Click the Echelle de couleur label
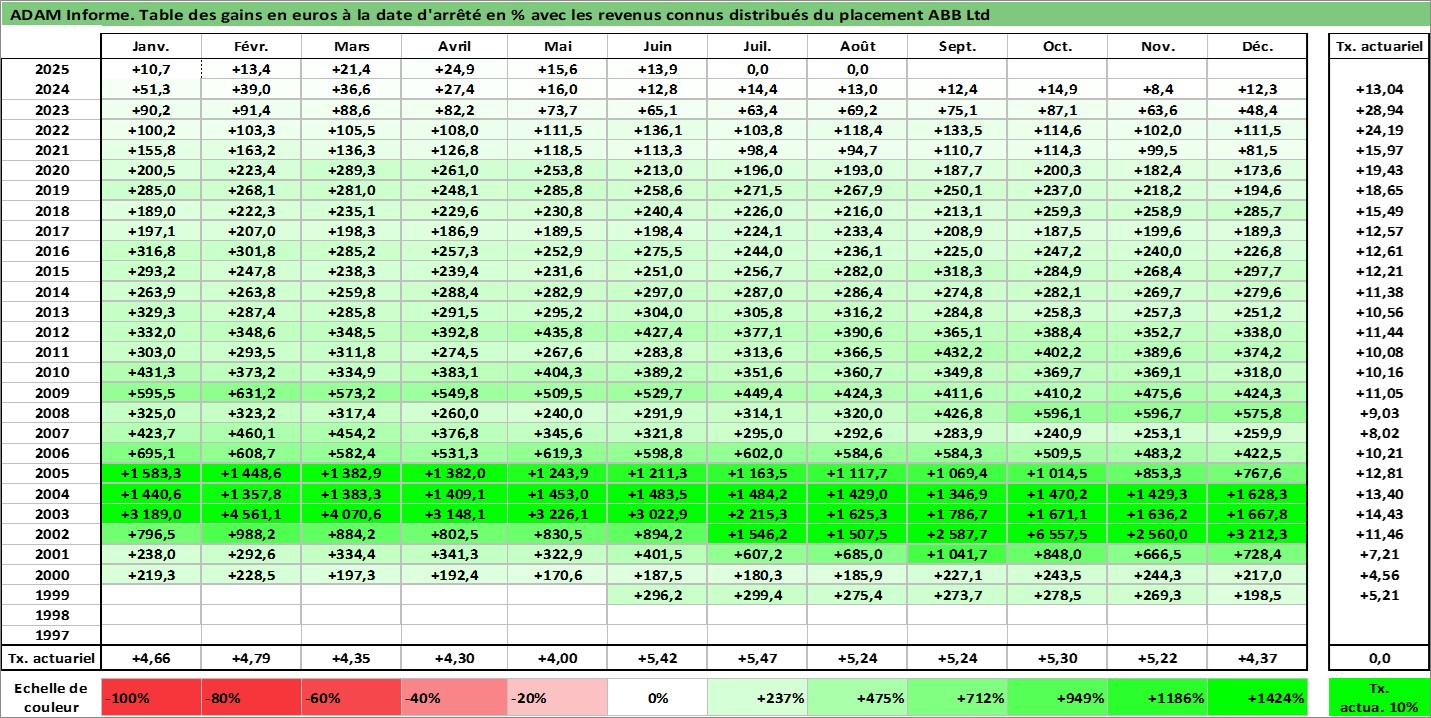1431x718 pixels. click(51, 697)
